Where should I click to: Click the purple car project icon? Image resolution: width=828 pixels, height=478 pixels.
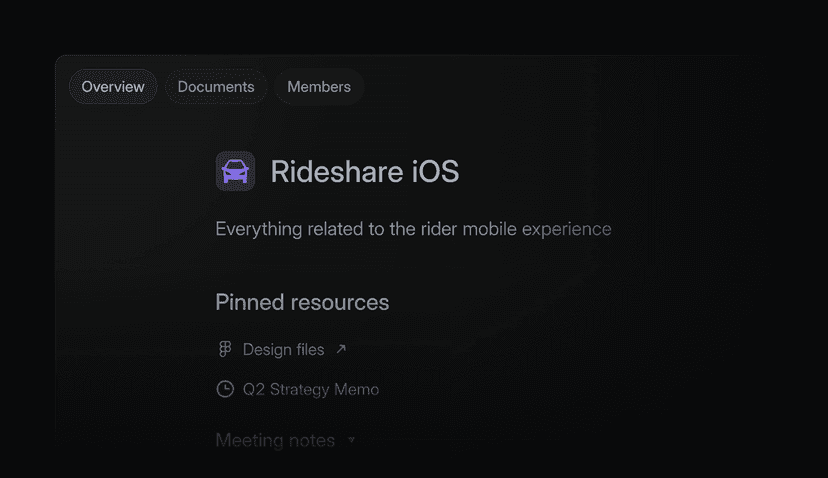point(236,171)
